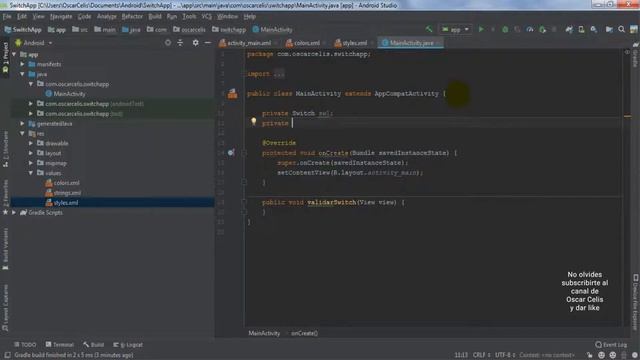
Task: Open the VCS menu
Action: [207, 17]
